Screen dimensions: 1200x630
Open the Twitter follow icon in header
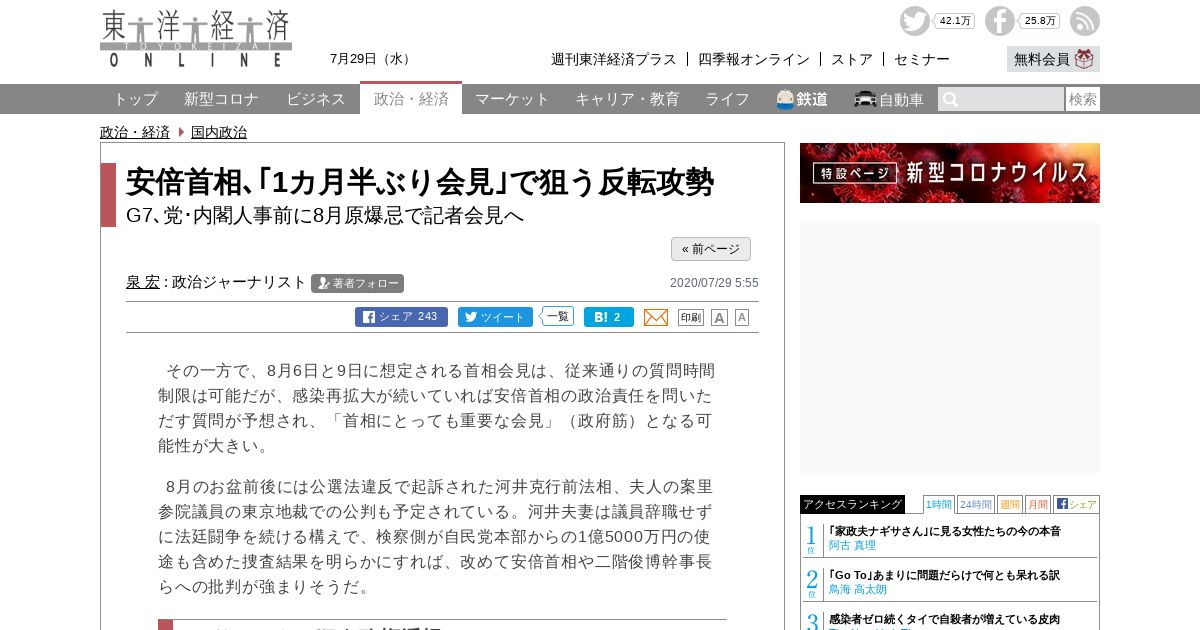914,21
